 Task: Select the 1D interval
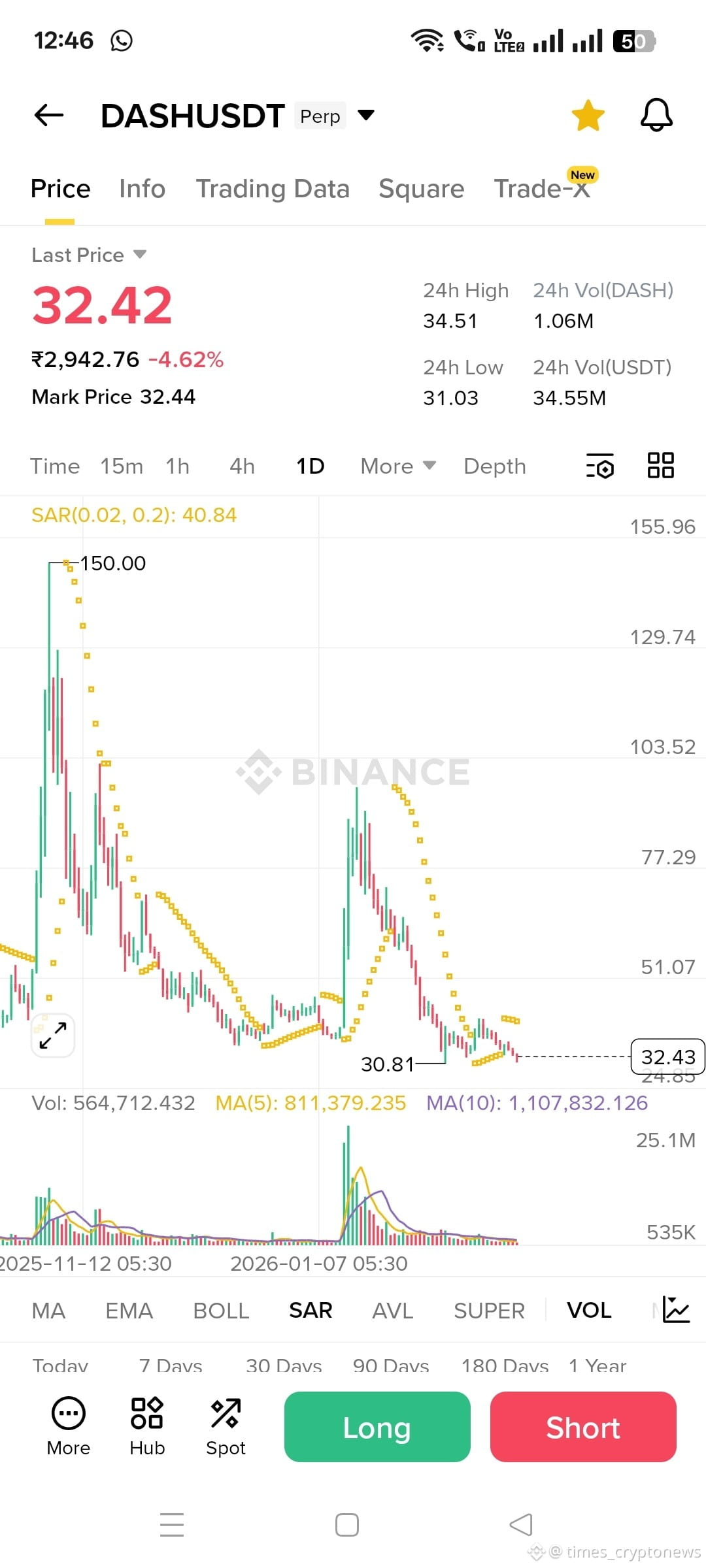(x=311, y=466)
